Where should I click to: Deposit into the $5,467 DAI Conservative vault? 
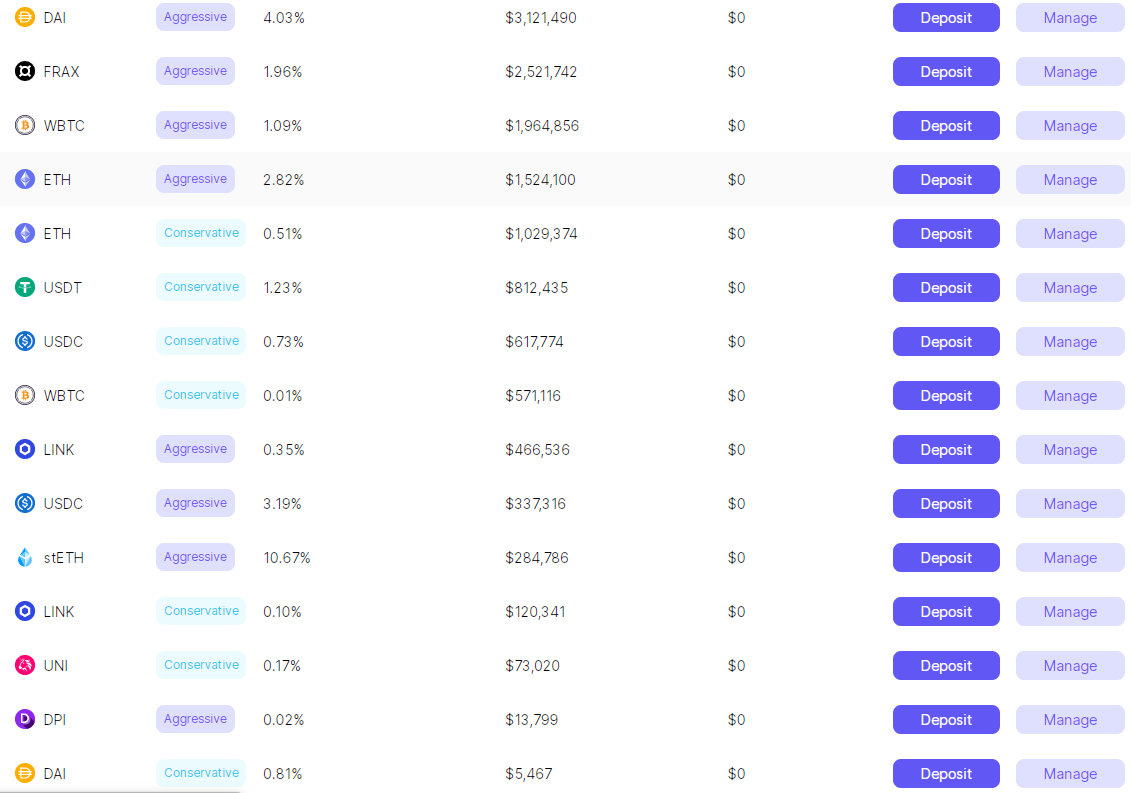coord(946,774)
